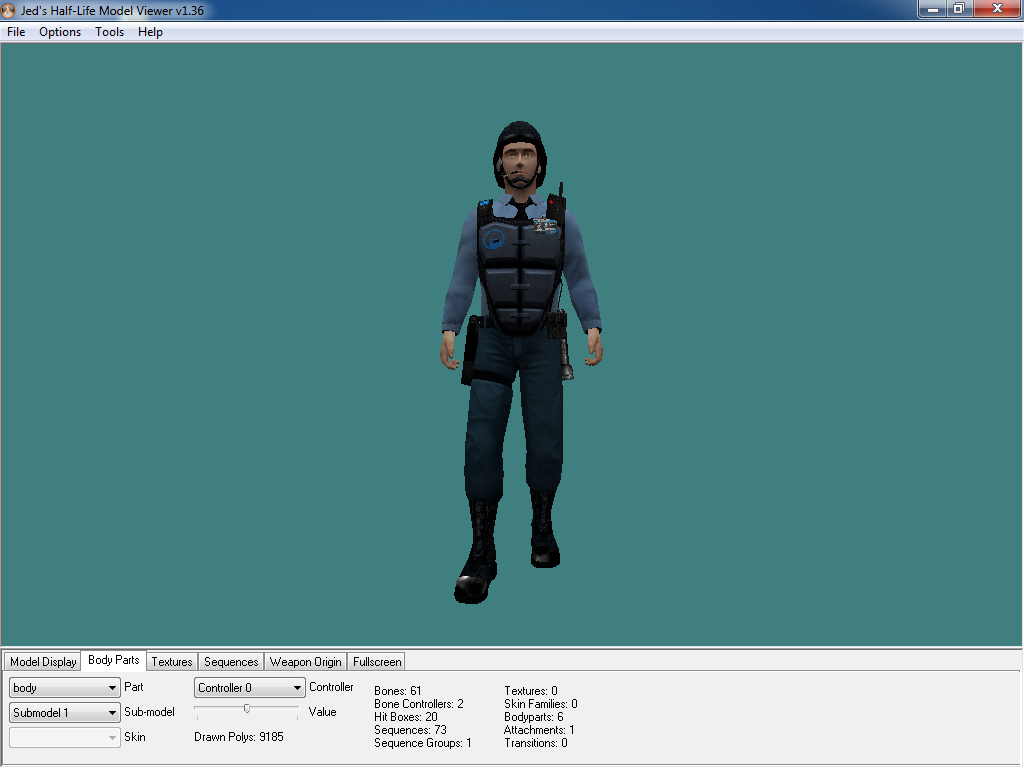Screen dimensions: 1024x768
Task: Click the 'Controller' label
Action: 331,687
